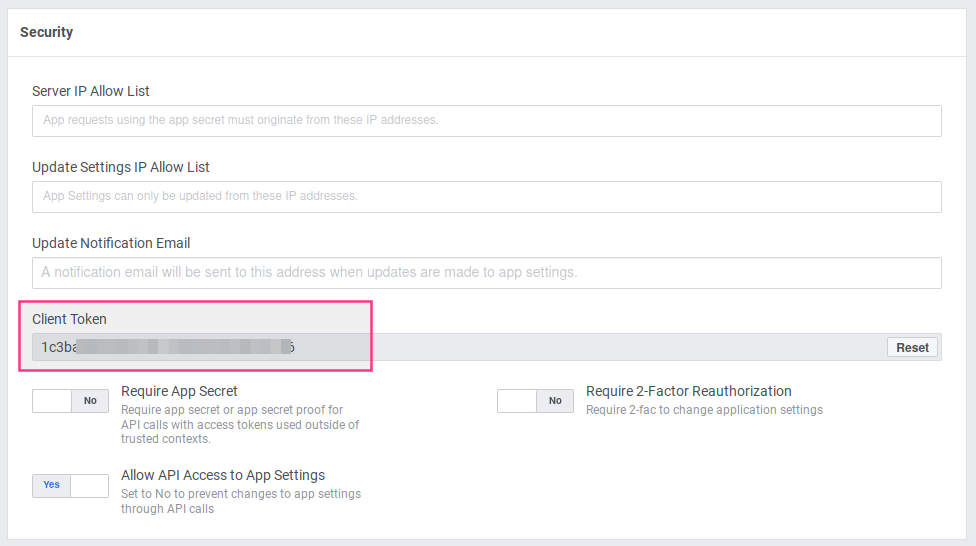Viewport: 976px width, 546px height.
Task: Click the Update Settings IP Allow List label
Action: tap(121, 167)
